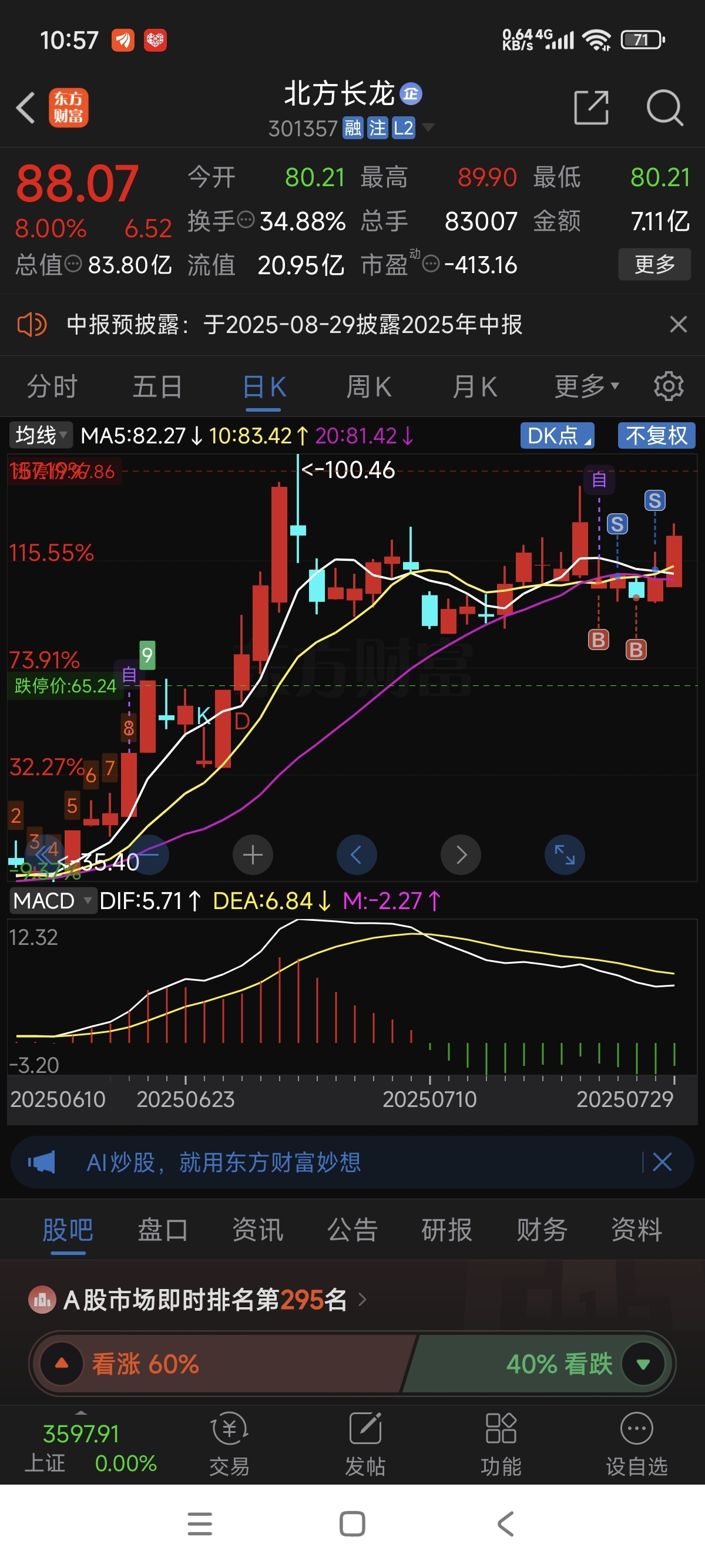Screen dimensions: 705x1568
Task: Expand chart to fullscreen icon
Action: point(565,854)
